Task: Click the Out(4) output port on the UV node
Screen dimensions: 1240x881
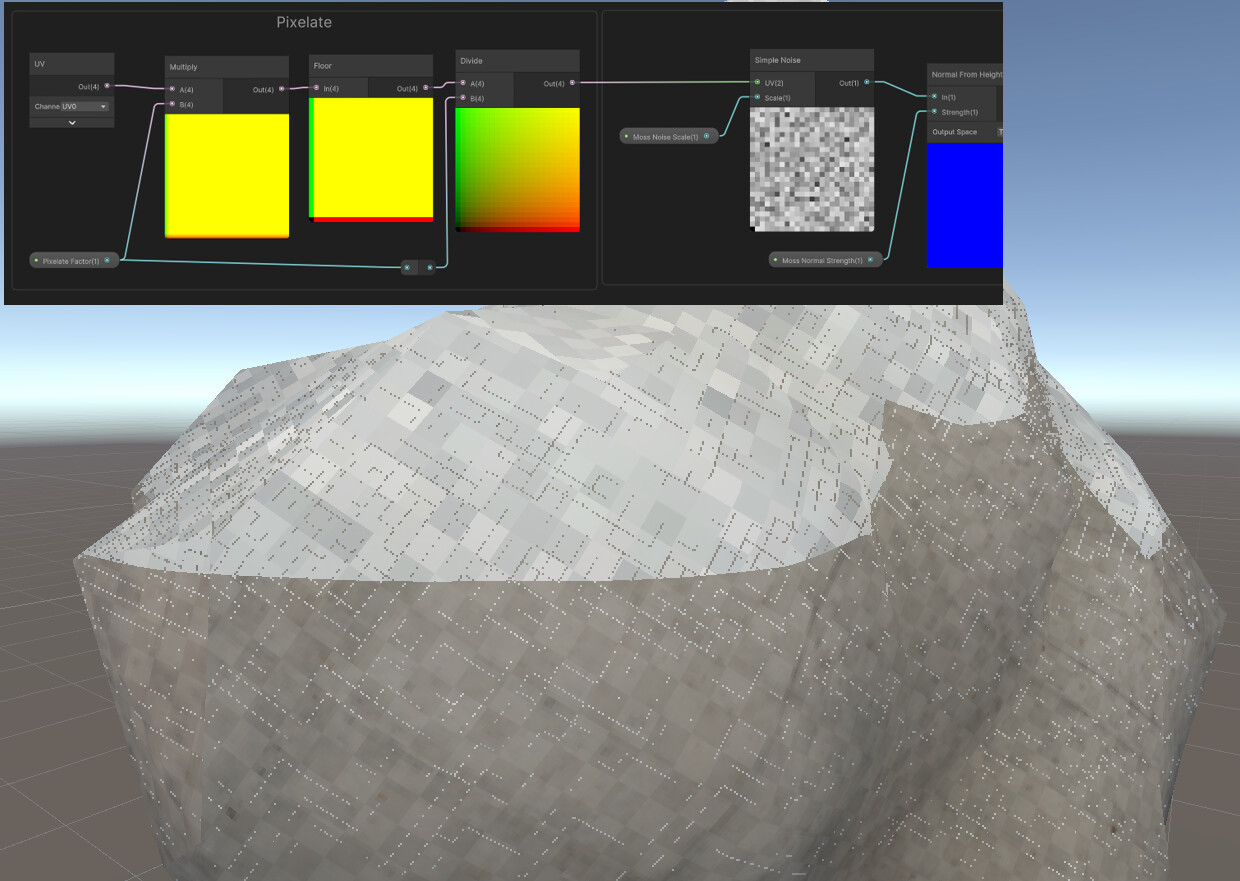Action: tap(105, 85)
